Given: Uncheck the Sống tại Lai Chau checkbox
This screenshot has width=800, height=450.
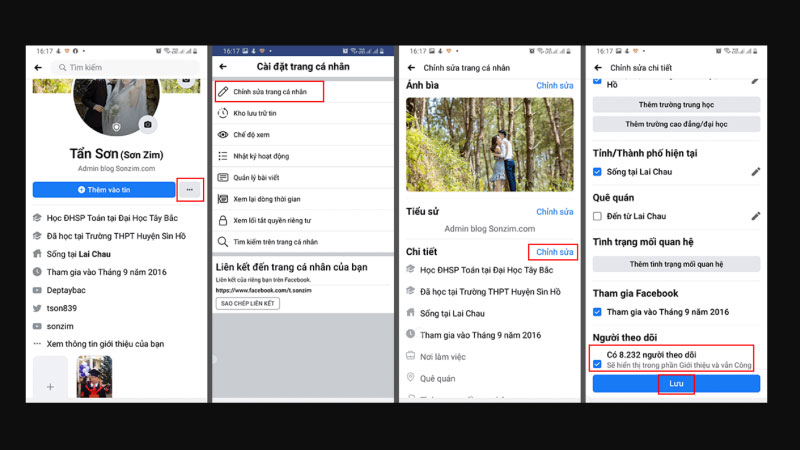Looking at the screenshot, I should coord(597,172).
